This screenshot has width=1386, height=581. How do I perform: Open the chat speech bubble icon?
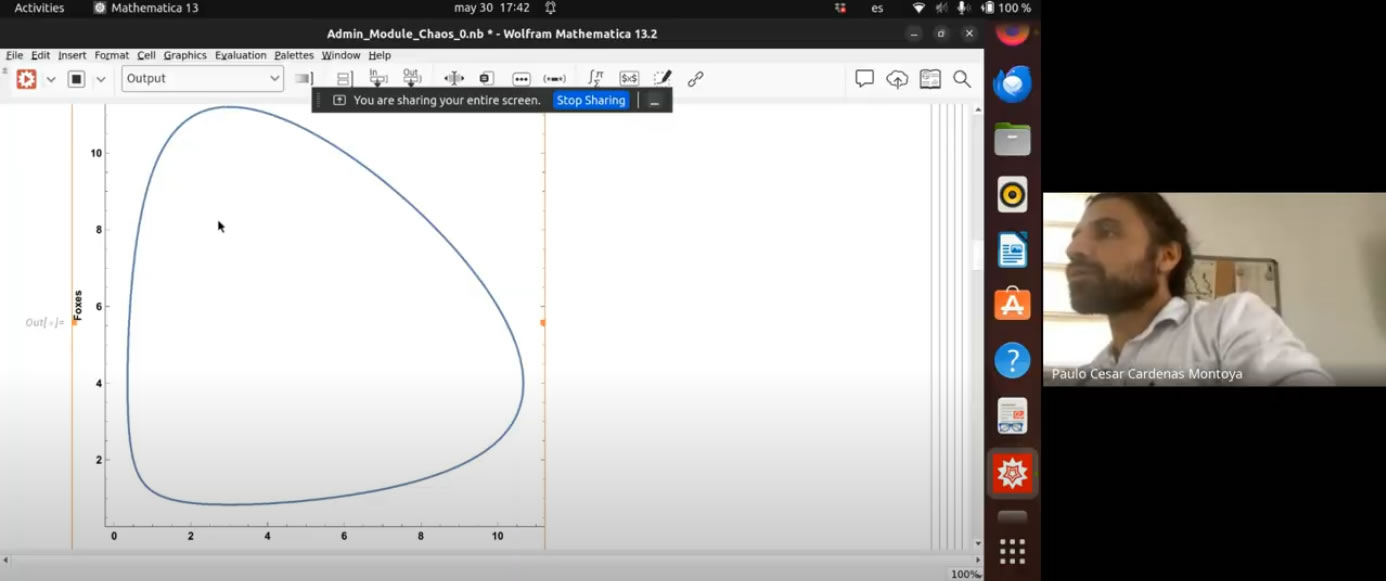(x=865, y=79)
